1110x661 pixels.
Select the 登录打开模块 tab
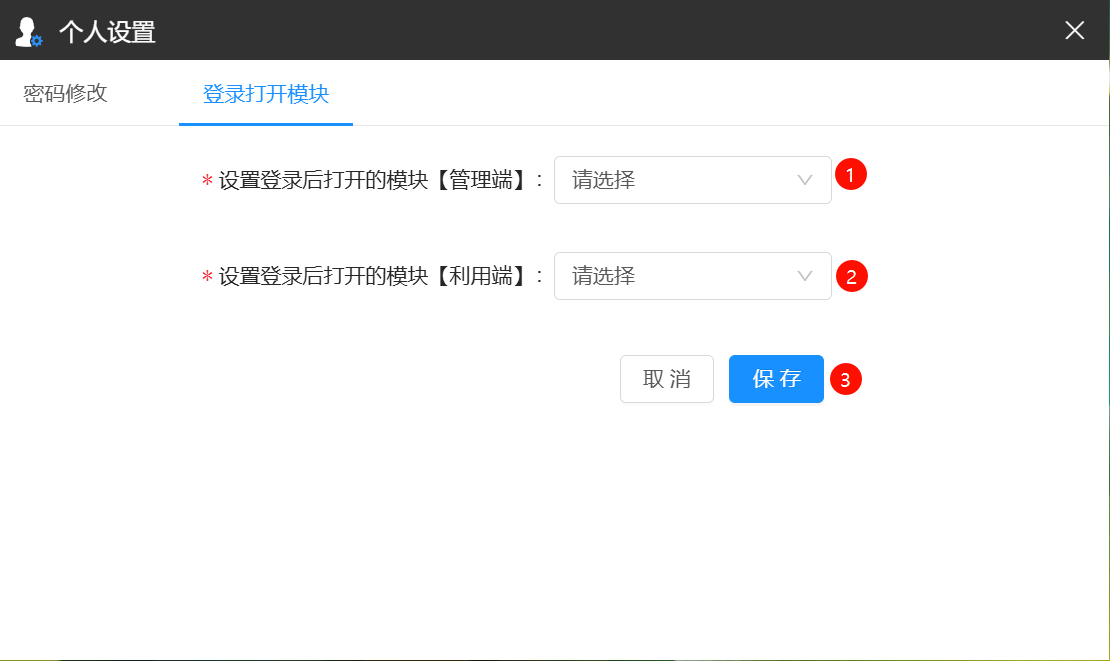point(266,94)
